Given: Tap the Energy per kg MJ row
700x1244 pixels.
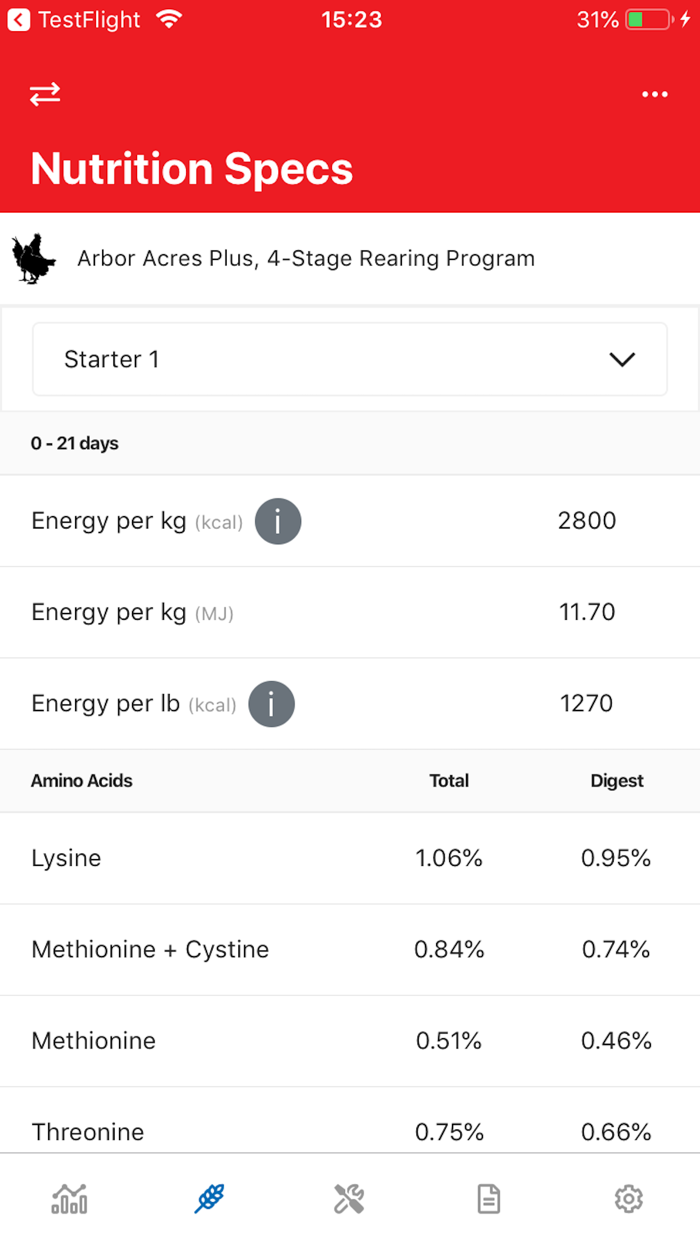Looking at the screenshot, I should pyautogui.click(x=349, y=612).
